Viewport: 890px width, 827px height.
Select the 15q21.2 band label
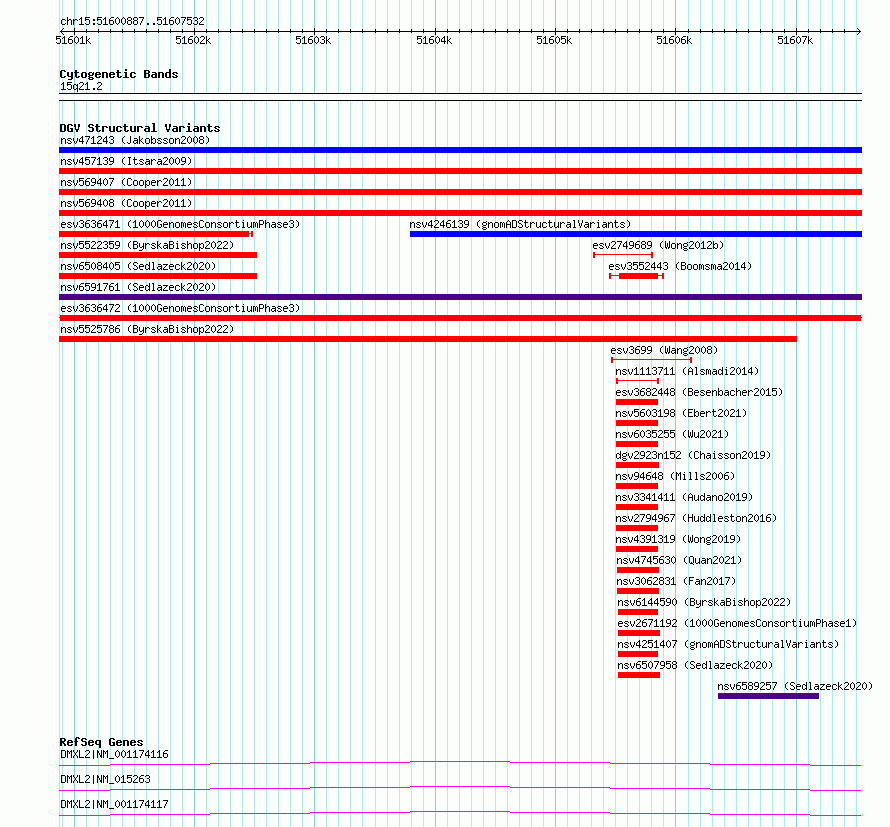click(x=81, y=86)
